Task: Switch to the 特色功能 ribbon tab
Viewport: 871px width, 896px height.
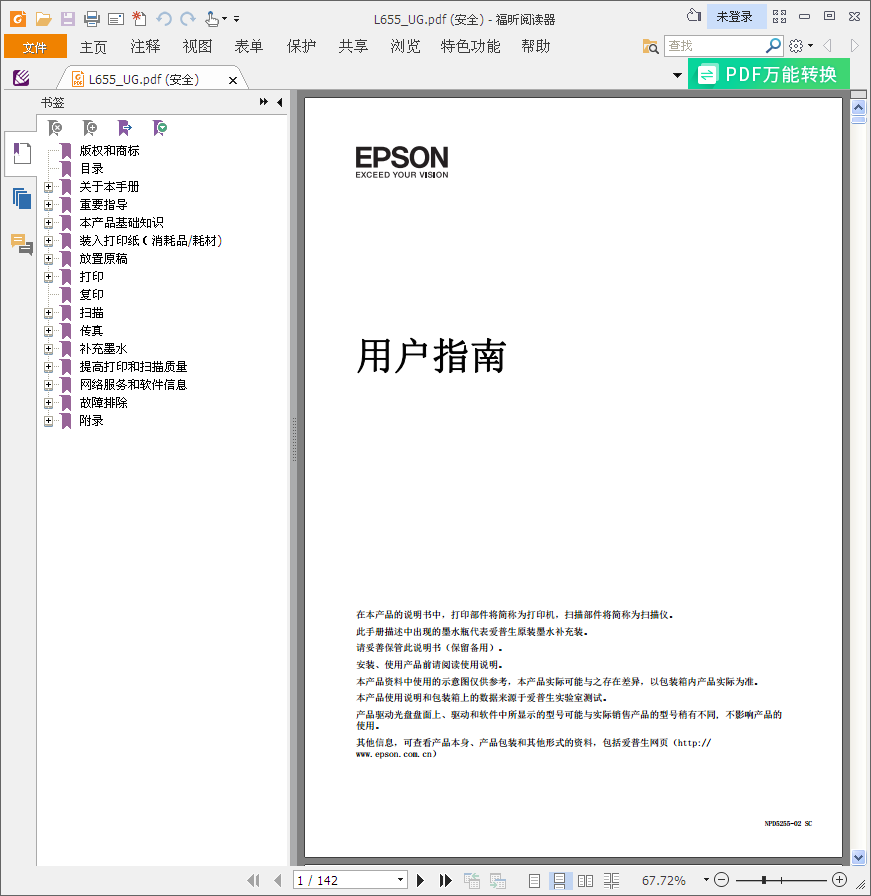Action: (470, 46)
